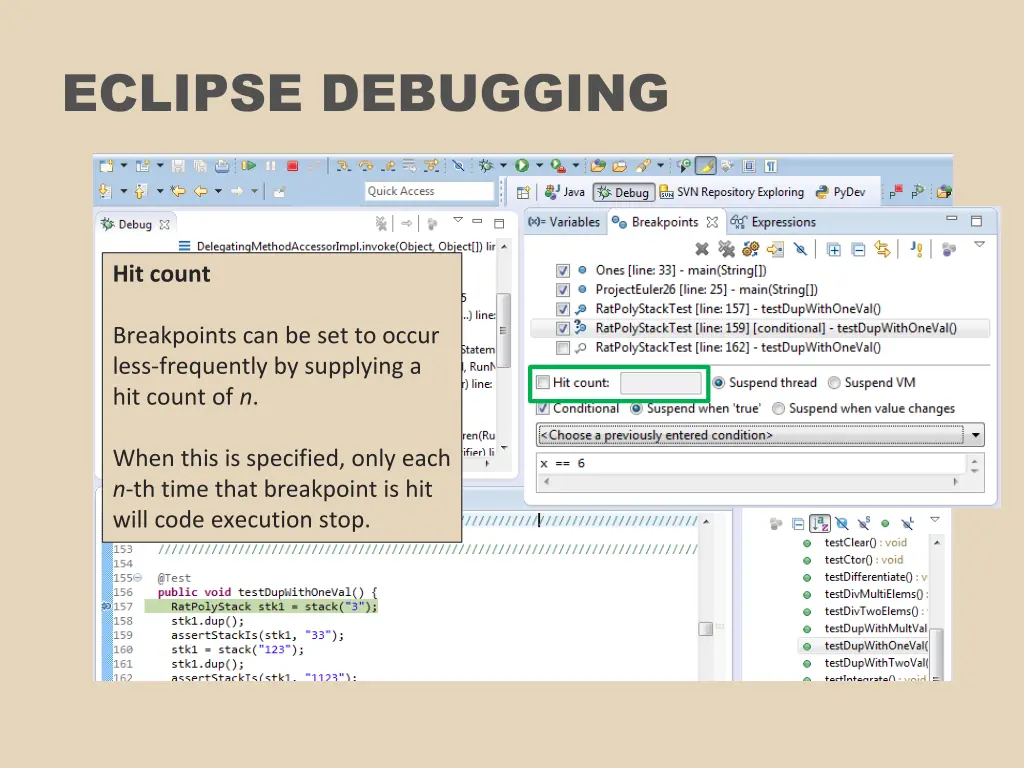Image resolution: width=1024 pixels, height=768 pixels.
Task: Open the previously entered condition dropdown
Action: (x=975, y=435)
